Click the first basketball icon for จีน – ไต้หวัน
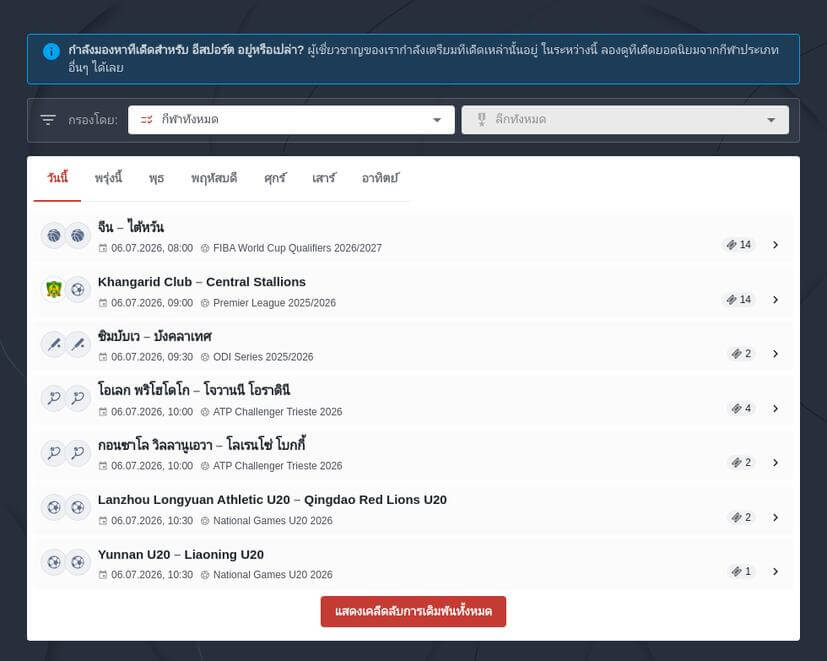 54,235
